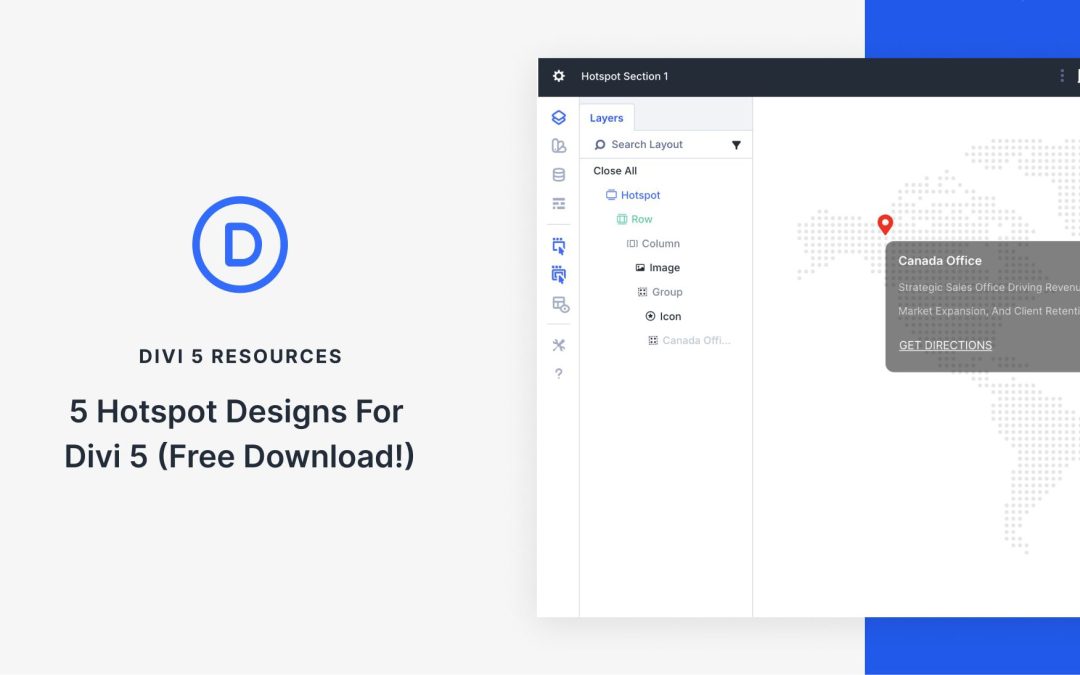1080x675 pixels.
Task: Click the wrench tools icon in sidebar
Action: click(559, 345)
